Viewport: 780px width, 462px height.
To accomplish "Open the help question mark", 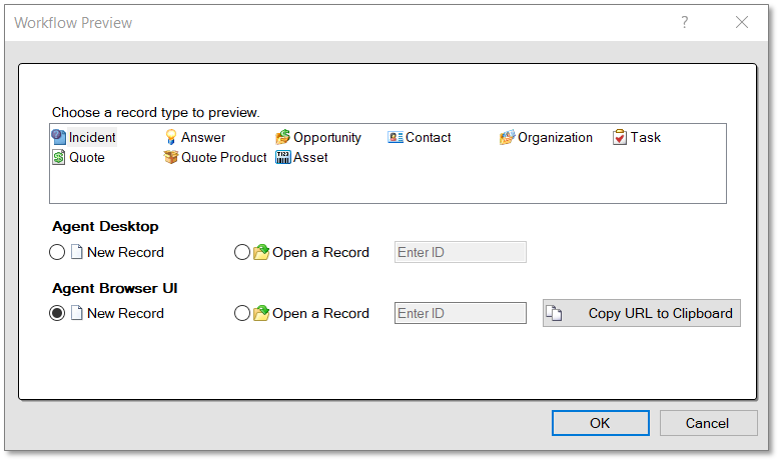I will tap(685, 22).
